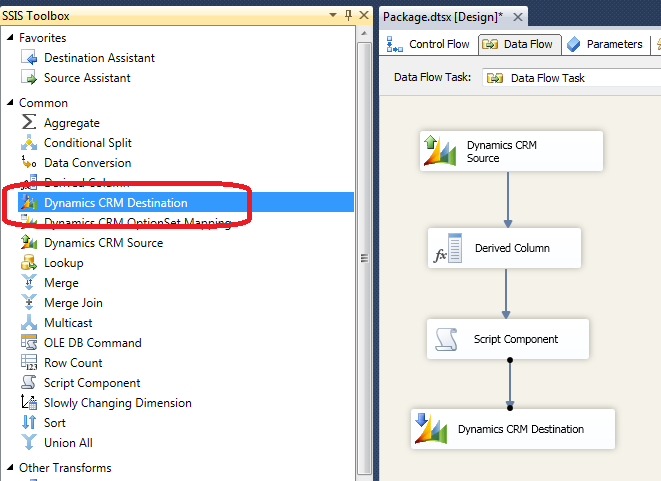Click the Dynamics CRM Source toolbox icon

point(29,242)
